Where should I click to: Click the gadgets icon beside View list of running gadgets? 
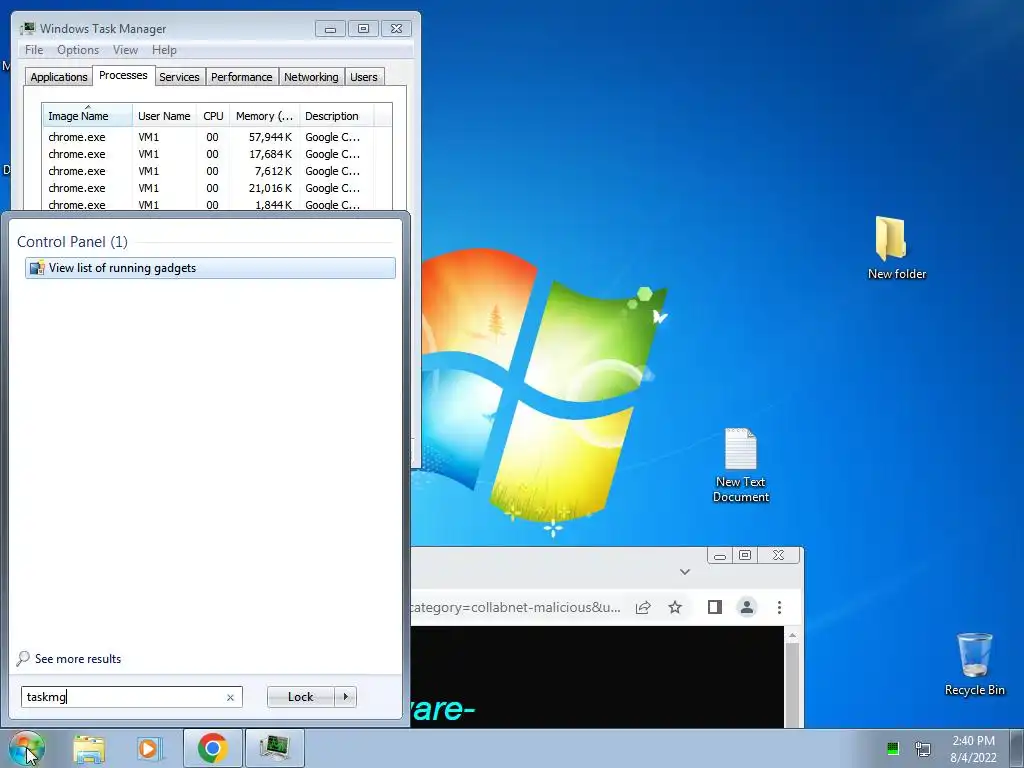coord(37,268)
